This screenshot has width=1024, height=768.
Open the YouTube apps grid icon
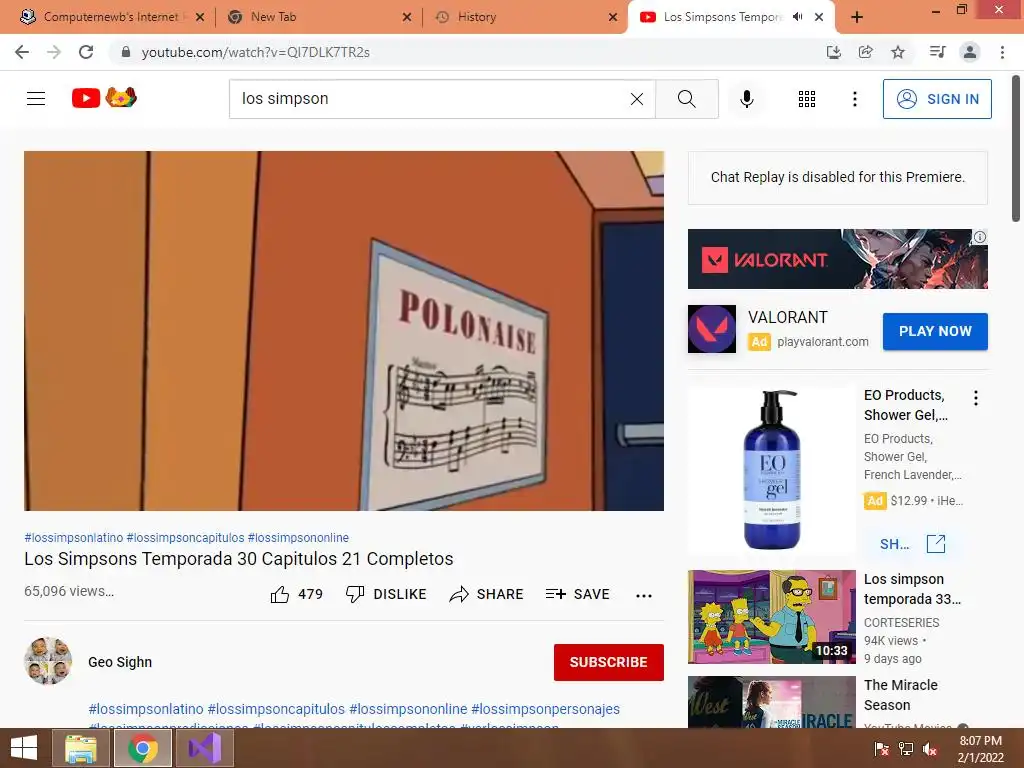pyautogui.click(x=807, y=99)
